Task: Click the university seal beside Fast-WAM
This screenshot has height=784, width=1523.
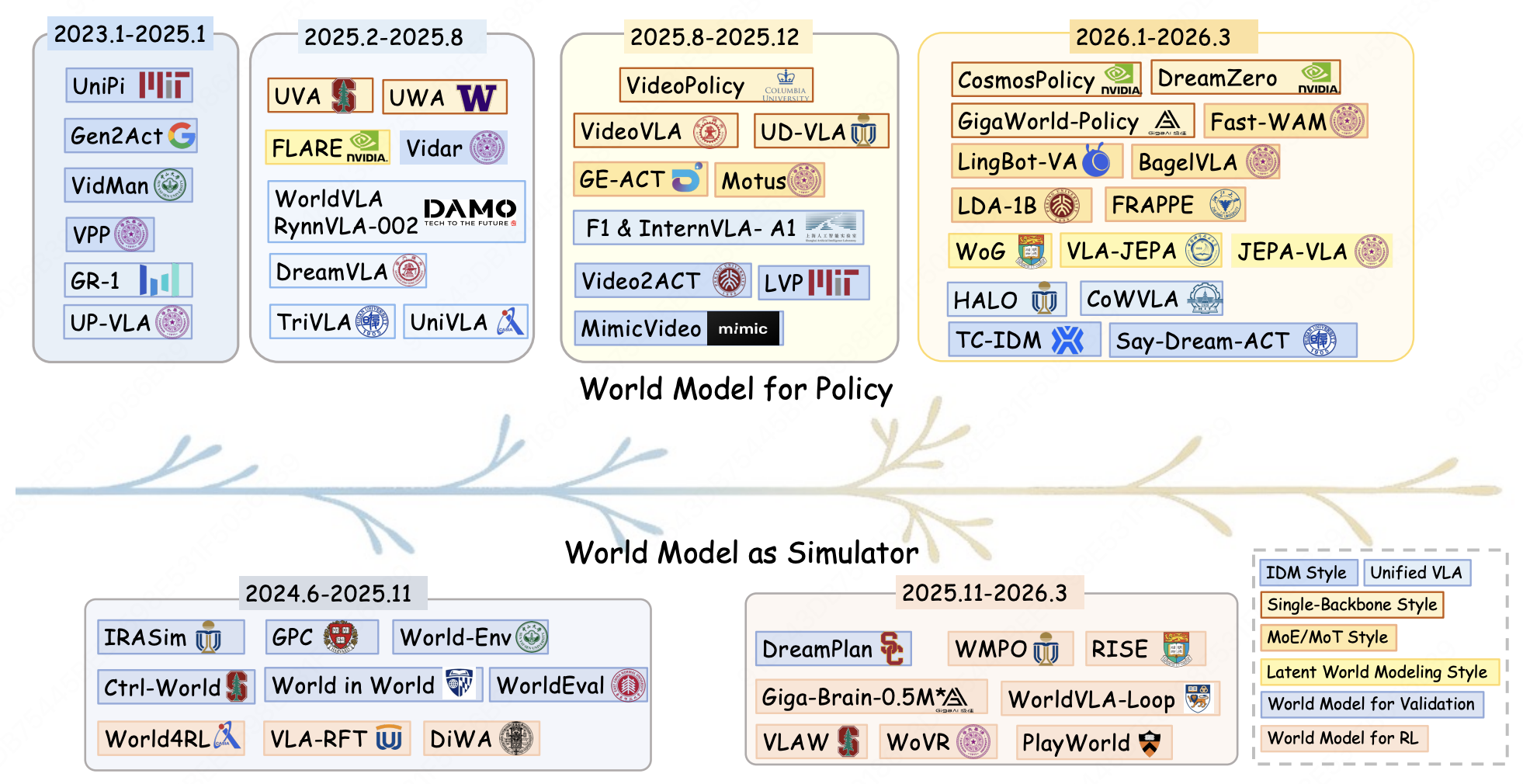Action: [1347, 121]
